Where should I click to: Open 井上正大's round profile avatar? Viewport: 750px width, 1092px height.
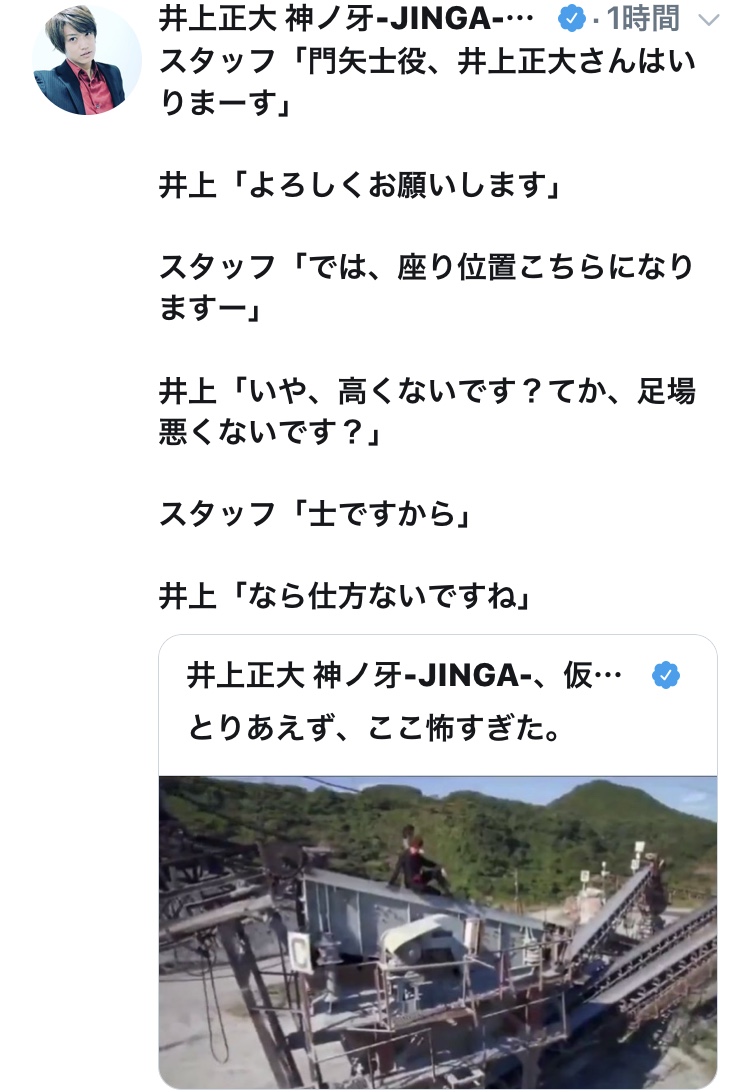tap(86, 60)
